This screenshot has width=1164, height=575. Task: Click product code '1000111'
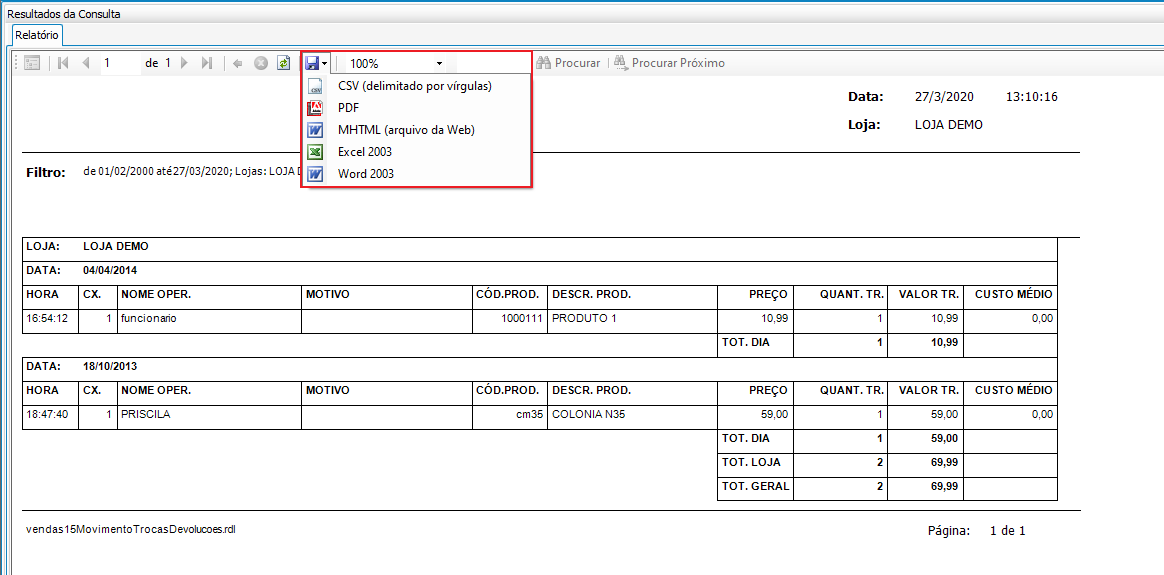click(523, 318)
